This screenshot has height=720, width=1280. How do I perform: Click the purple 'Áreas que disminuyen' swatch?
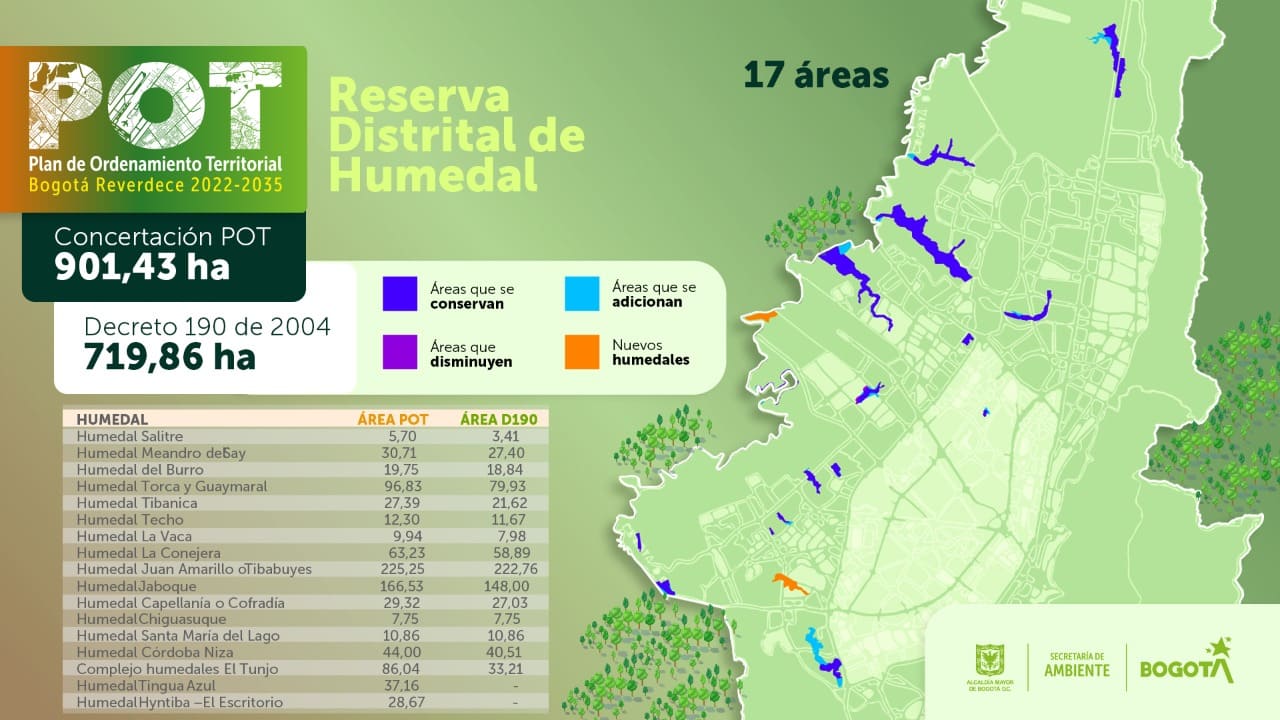[x=399, y=352]
